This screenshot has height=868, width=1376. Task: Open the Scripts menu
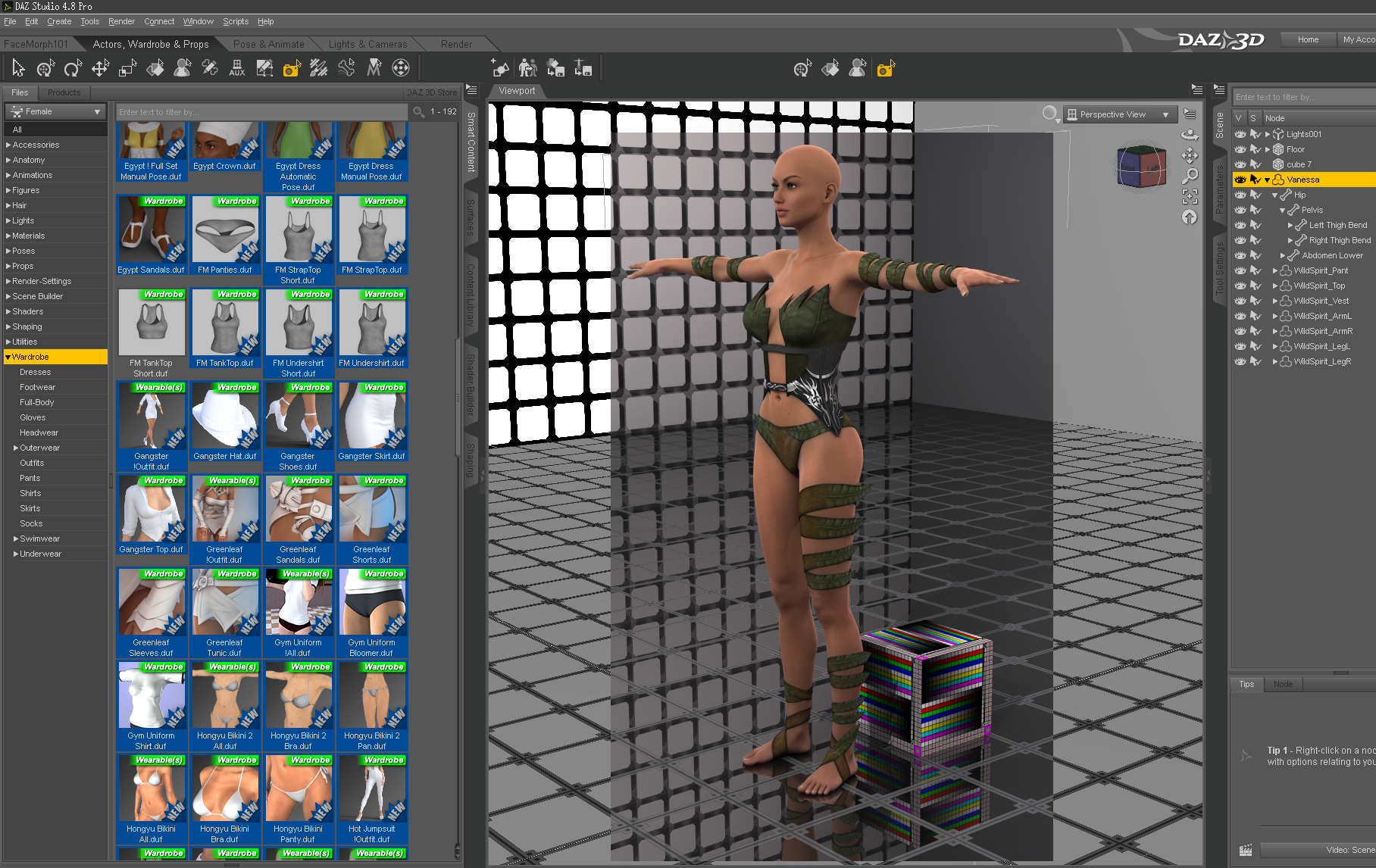[236, 21]
